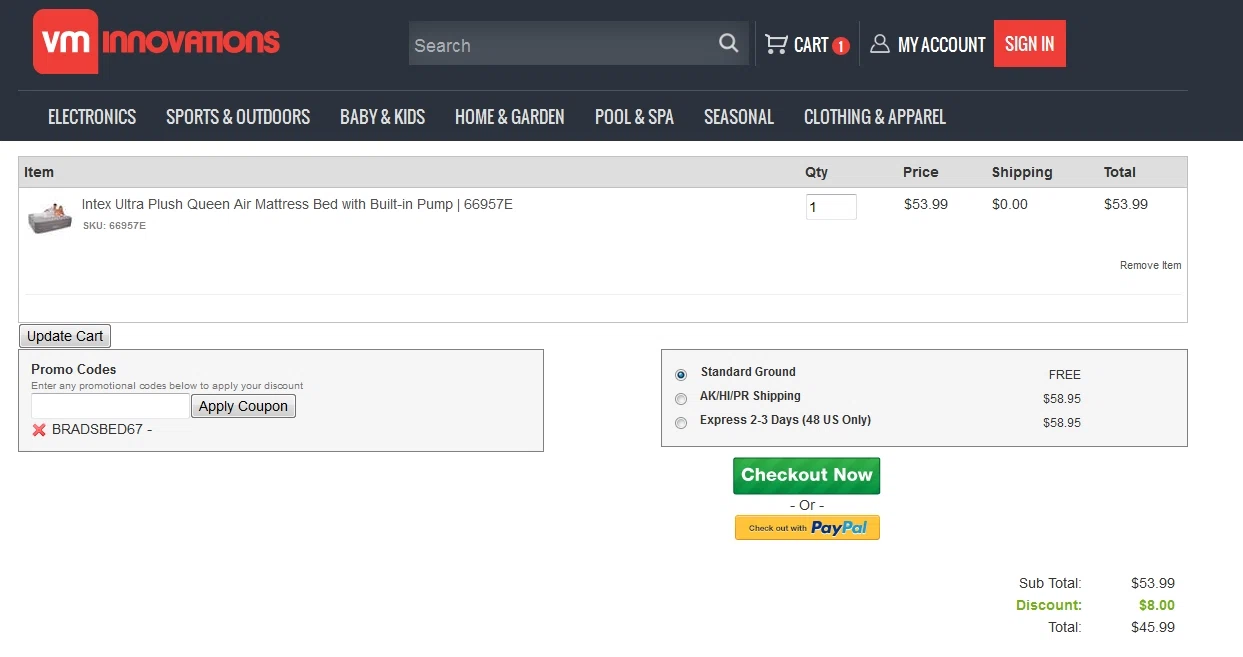Image resolution: width=1243 pixels, height=657 pixels.
Task: Open the Sports & Outdoors menu
Action: click(x=238, y=117)
